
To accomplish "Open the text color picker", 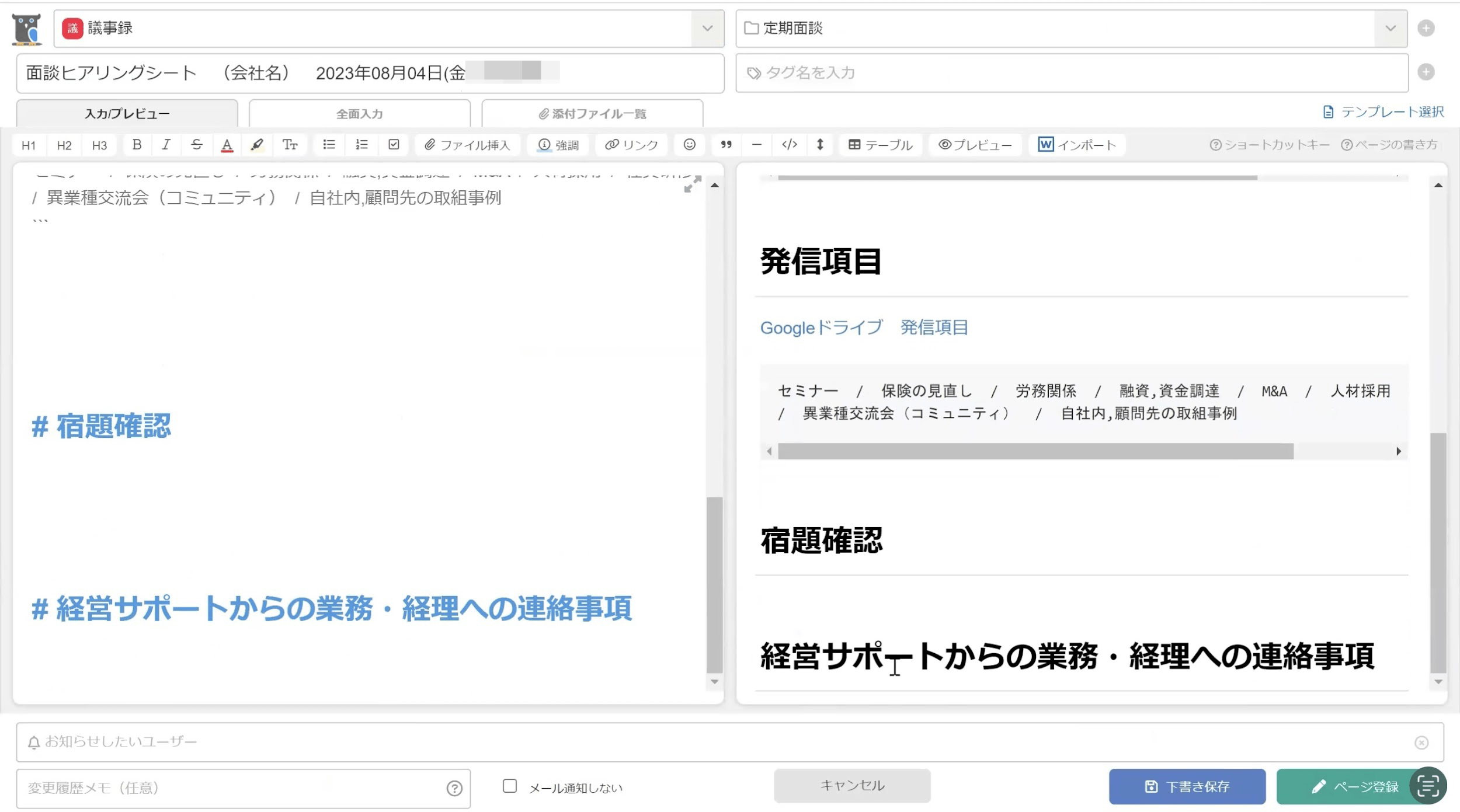I will [227, 145].
